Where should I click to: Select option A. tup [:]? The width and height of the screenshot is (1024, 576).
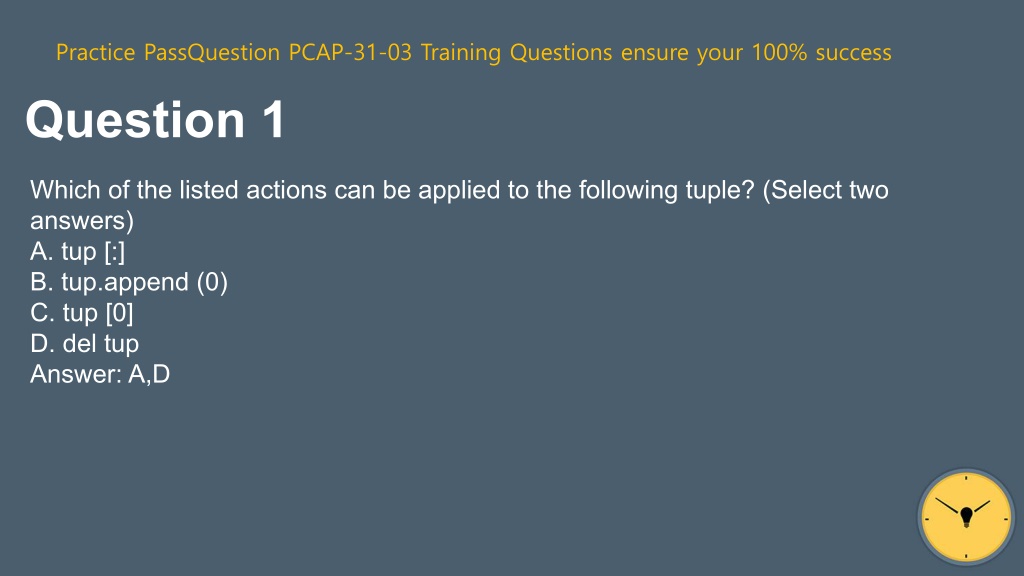pos(77,251)
